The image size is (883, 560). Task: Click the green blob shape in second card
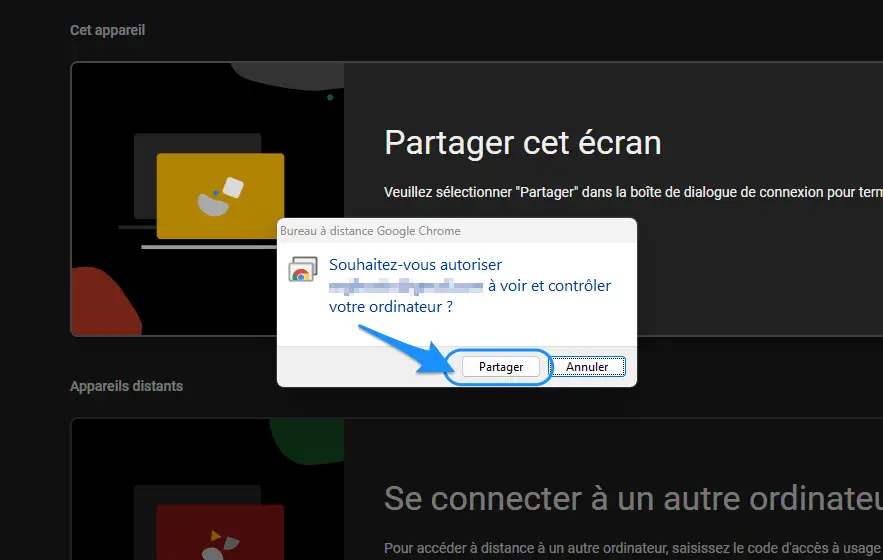tap(307, 441)
